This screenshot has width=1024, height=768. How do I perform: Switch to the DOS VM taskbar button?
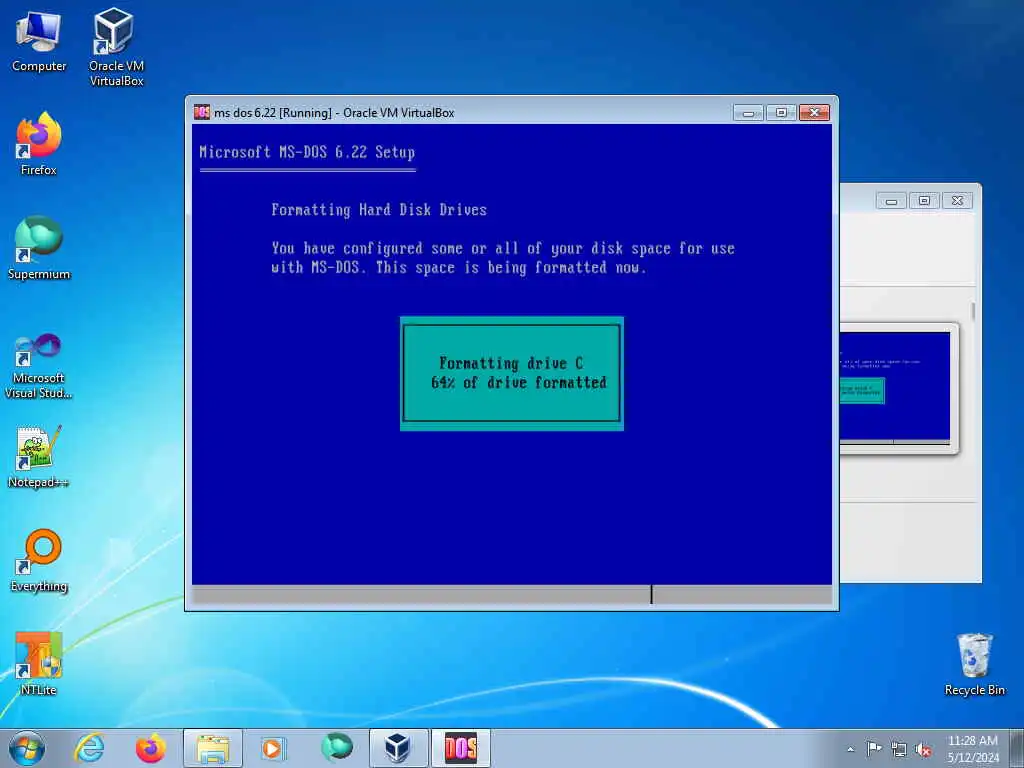(x=460, y=748)
